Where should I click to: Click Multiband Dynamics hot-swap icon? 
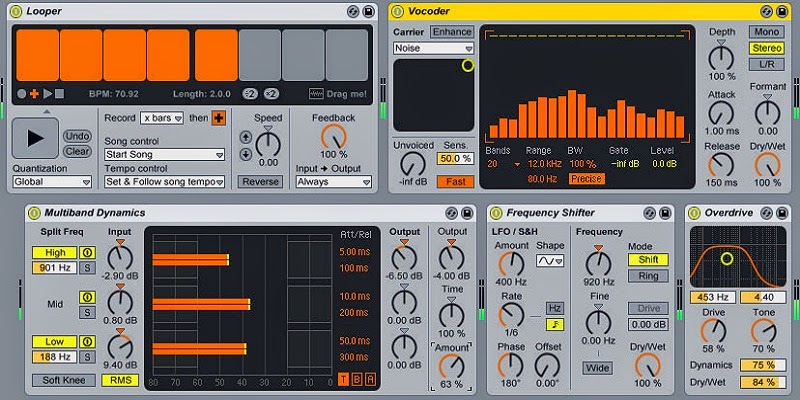tap(451, 213)
